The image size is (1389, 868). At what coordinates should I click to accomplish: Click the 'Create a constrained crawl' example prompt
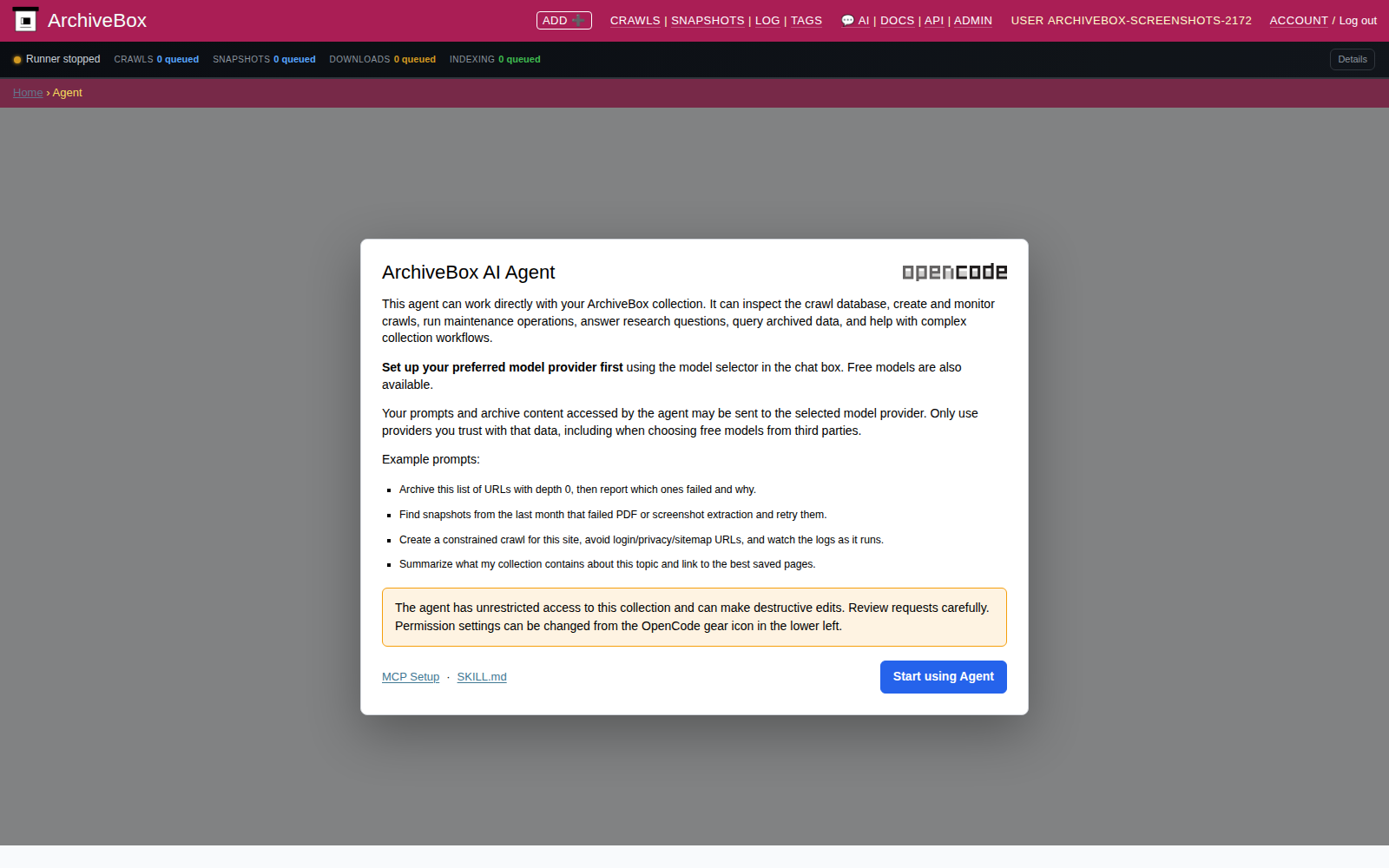[642, 540]
